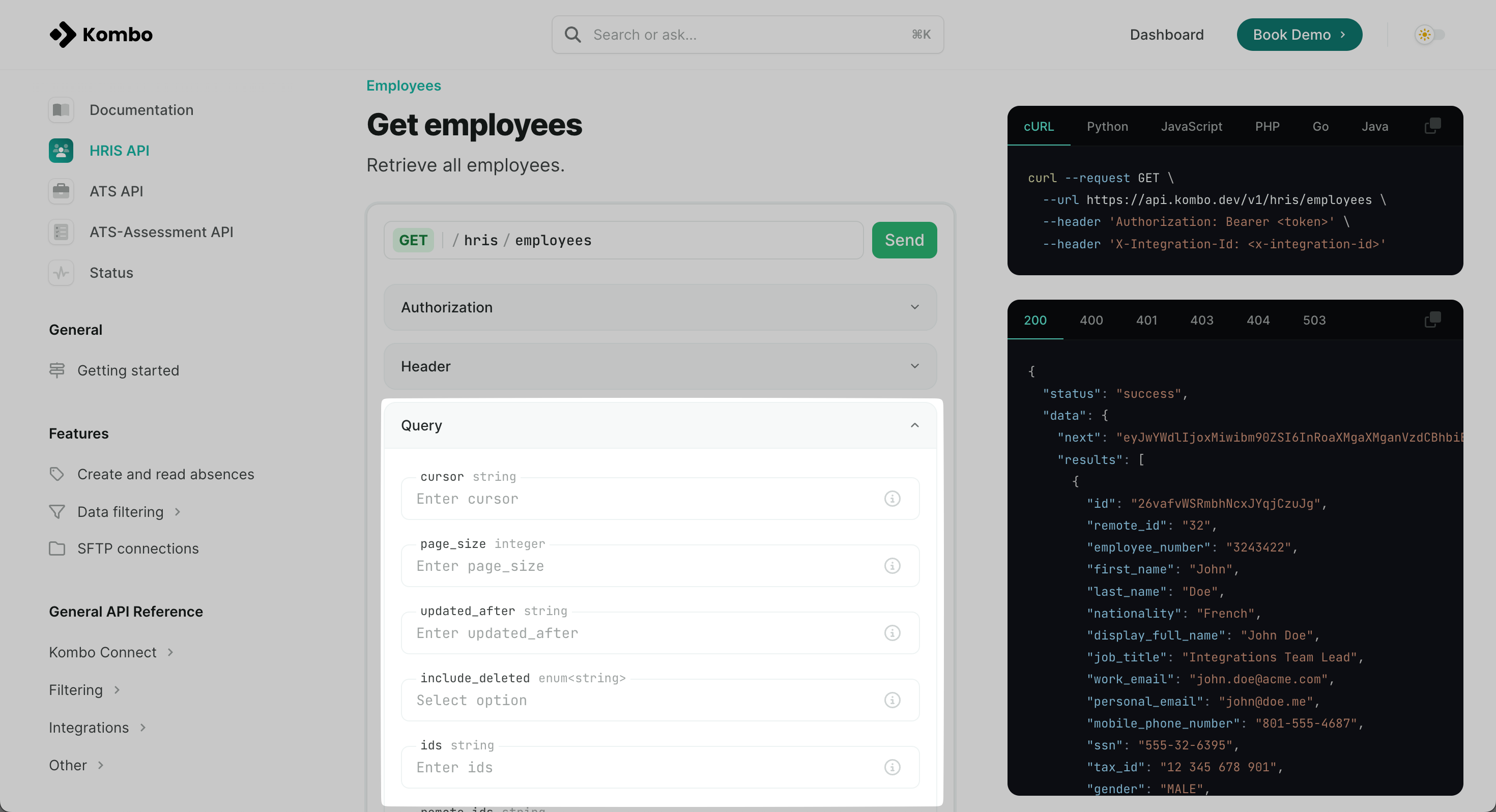Open the Documentation book icon
This screenshot has height=812, width=1496.
tap(61, 110)
